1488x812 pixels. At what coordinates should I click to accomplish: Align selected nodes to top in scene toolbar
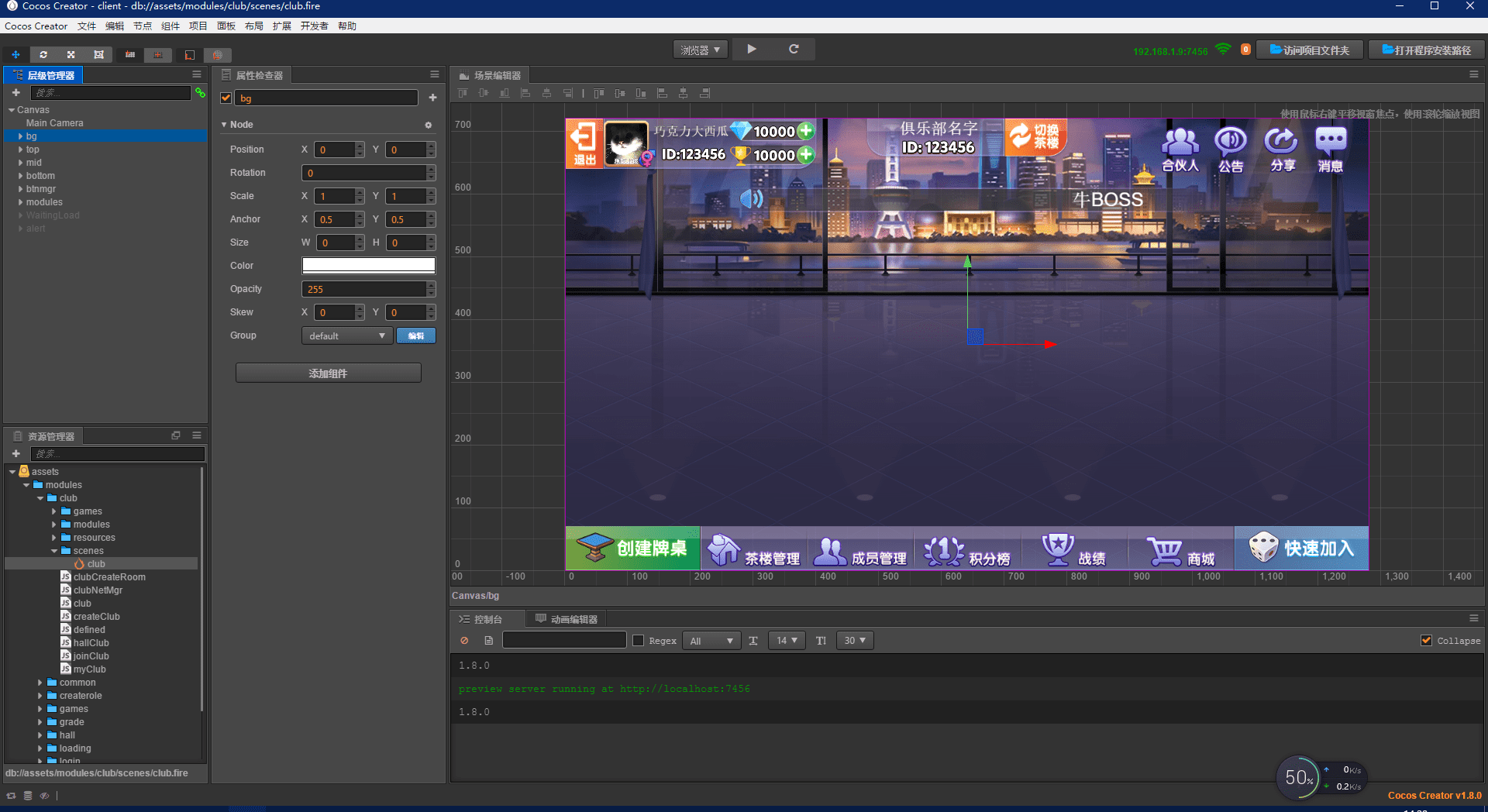click(463, 93)
